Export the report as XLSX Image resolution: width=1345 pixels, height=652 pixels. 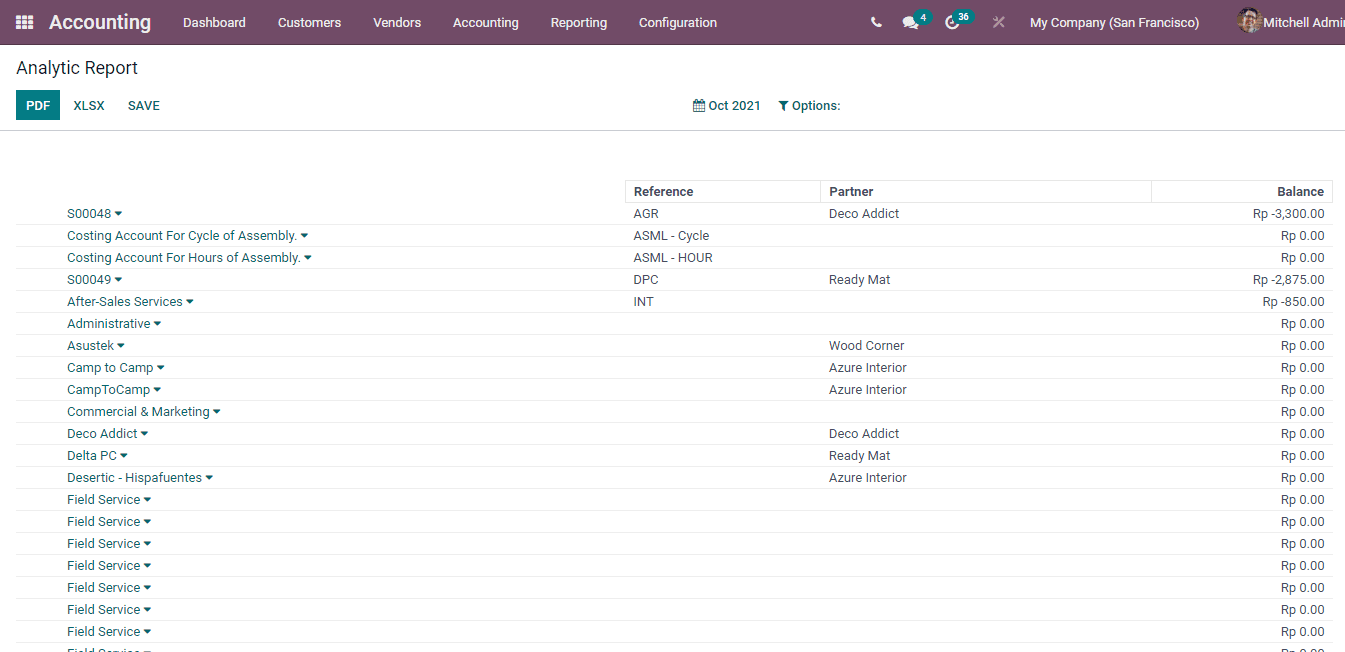coord(88,105)
